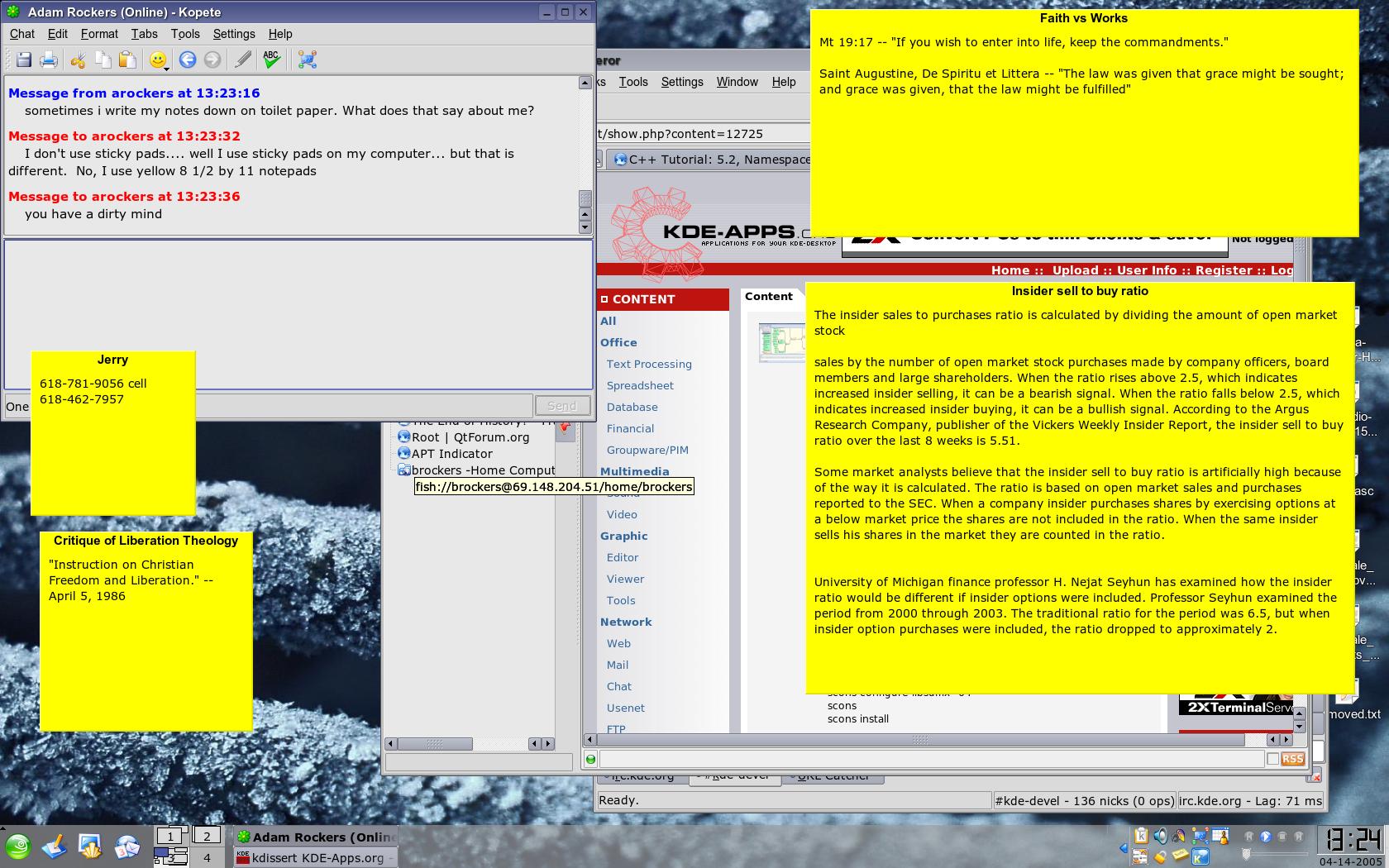Click the scroll-down arrow at the bottom of Kopete chat history
The width and height of the screenshot is (1389, 868).
(585, 227)
